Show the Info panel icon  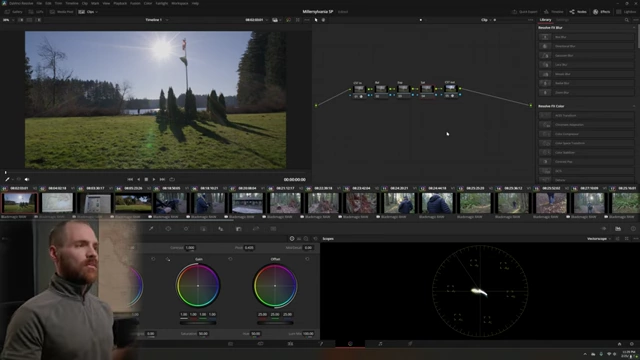633,229
